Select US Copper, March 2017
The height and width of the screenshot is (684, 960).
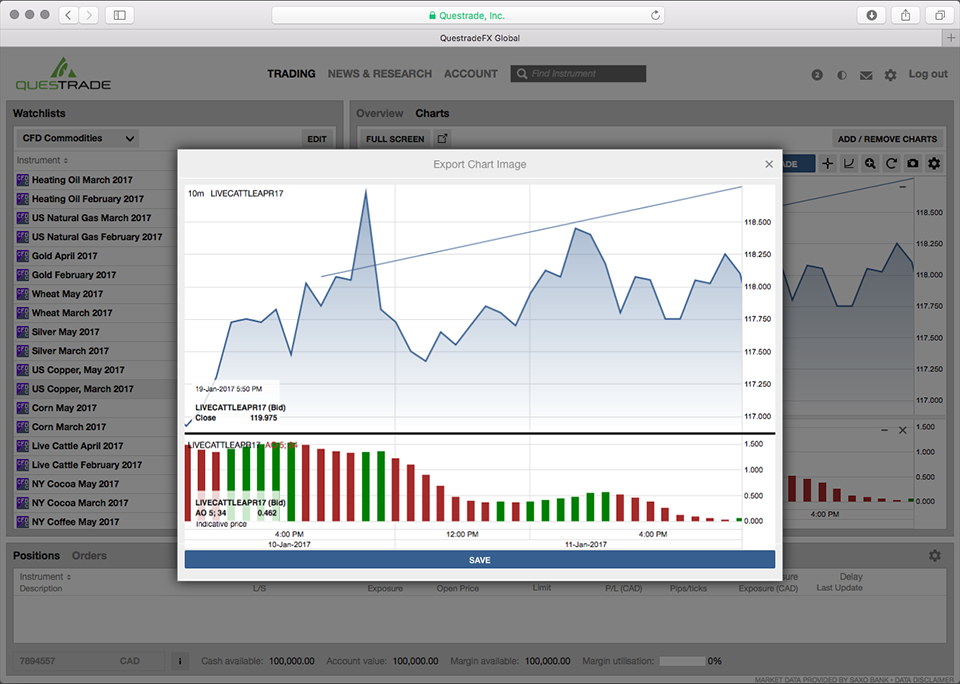pyautogui.click(x=83, y=389)
